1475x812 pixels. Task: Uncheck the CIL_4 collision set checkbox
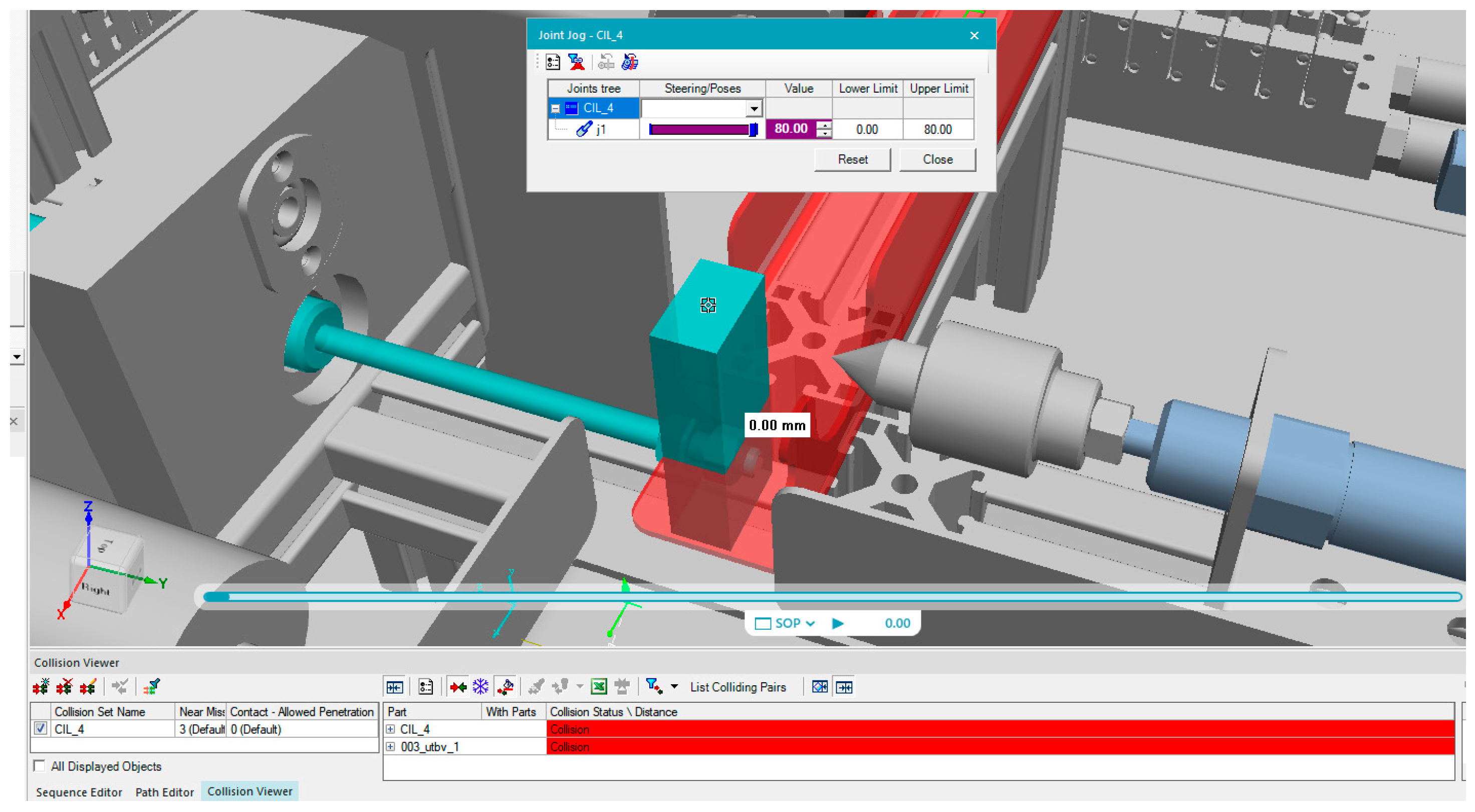40,729
